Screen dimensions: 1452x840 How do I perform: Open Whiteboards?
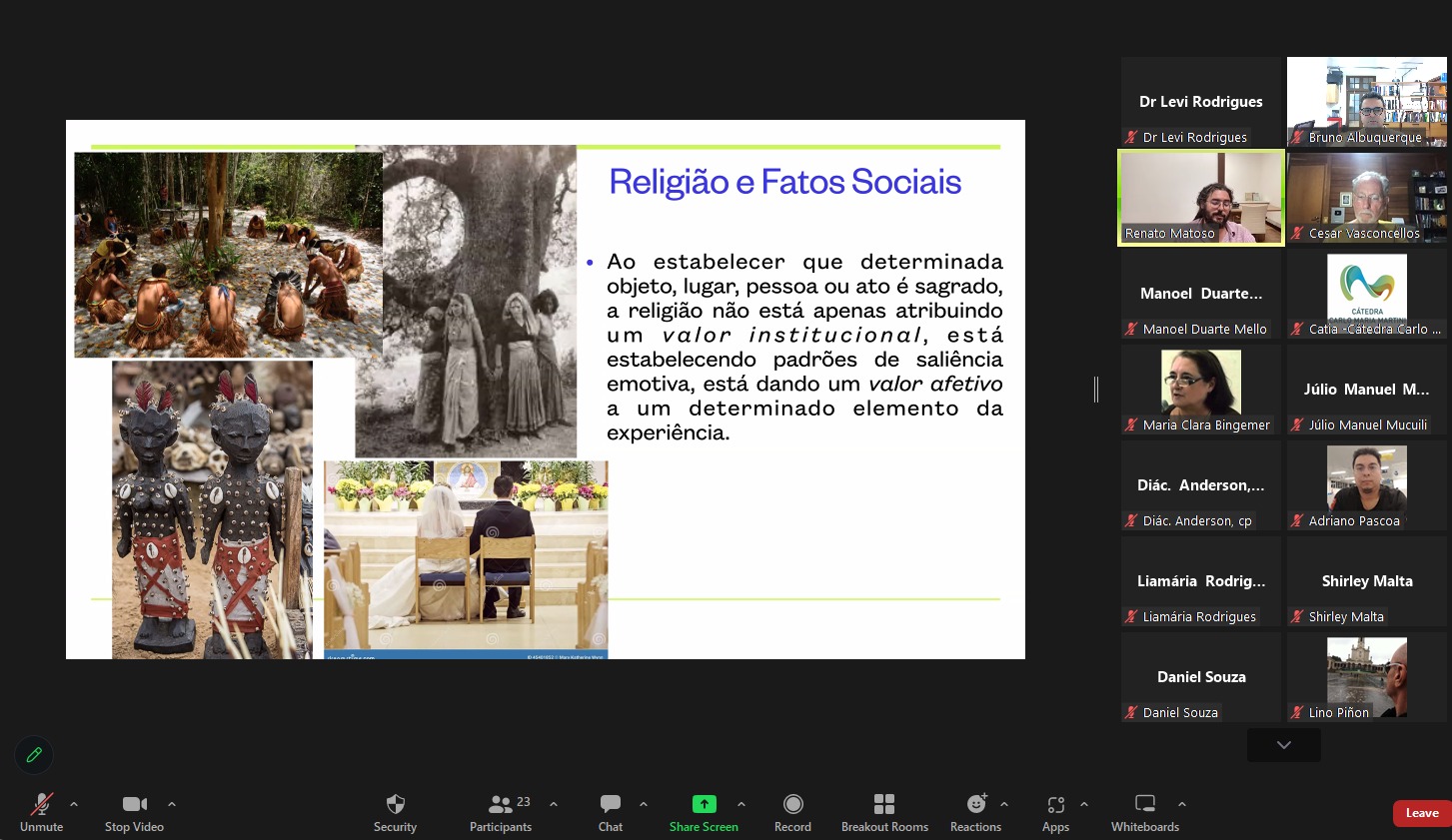(x=1145, y=812)
